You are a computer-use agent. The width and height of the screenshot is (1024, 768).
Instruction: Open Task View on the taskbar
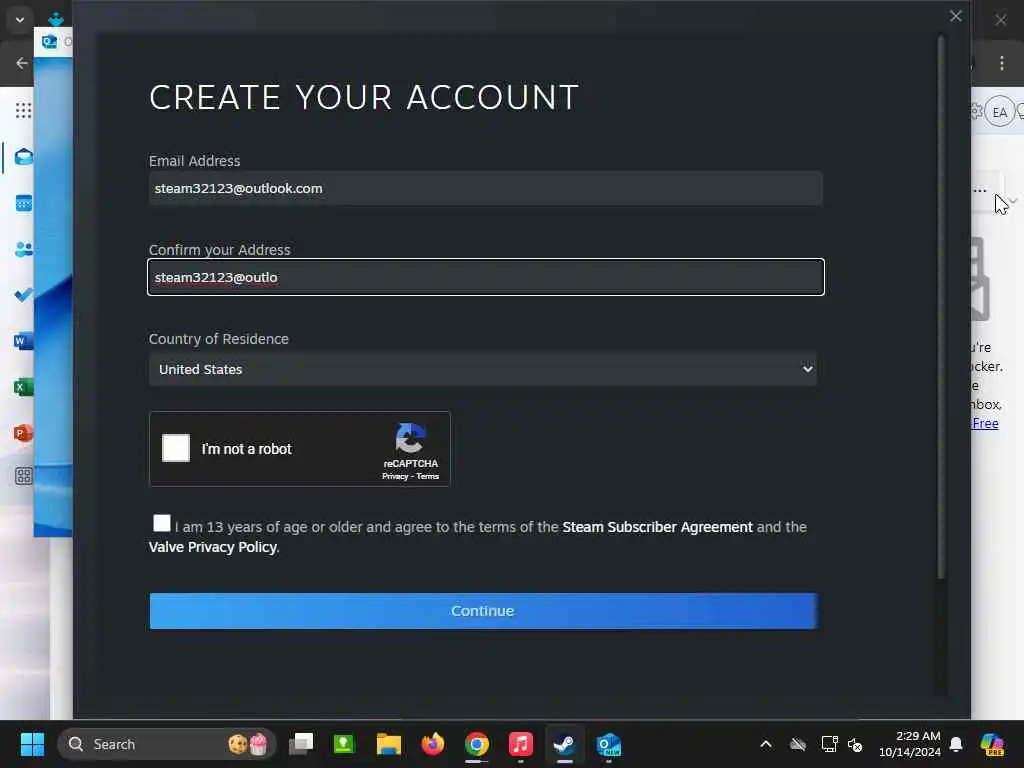(x=301, y=744)
